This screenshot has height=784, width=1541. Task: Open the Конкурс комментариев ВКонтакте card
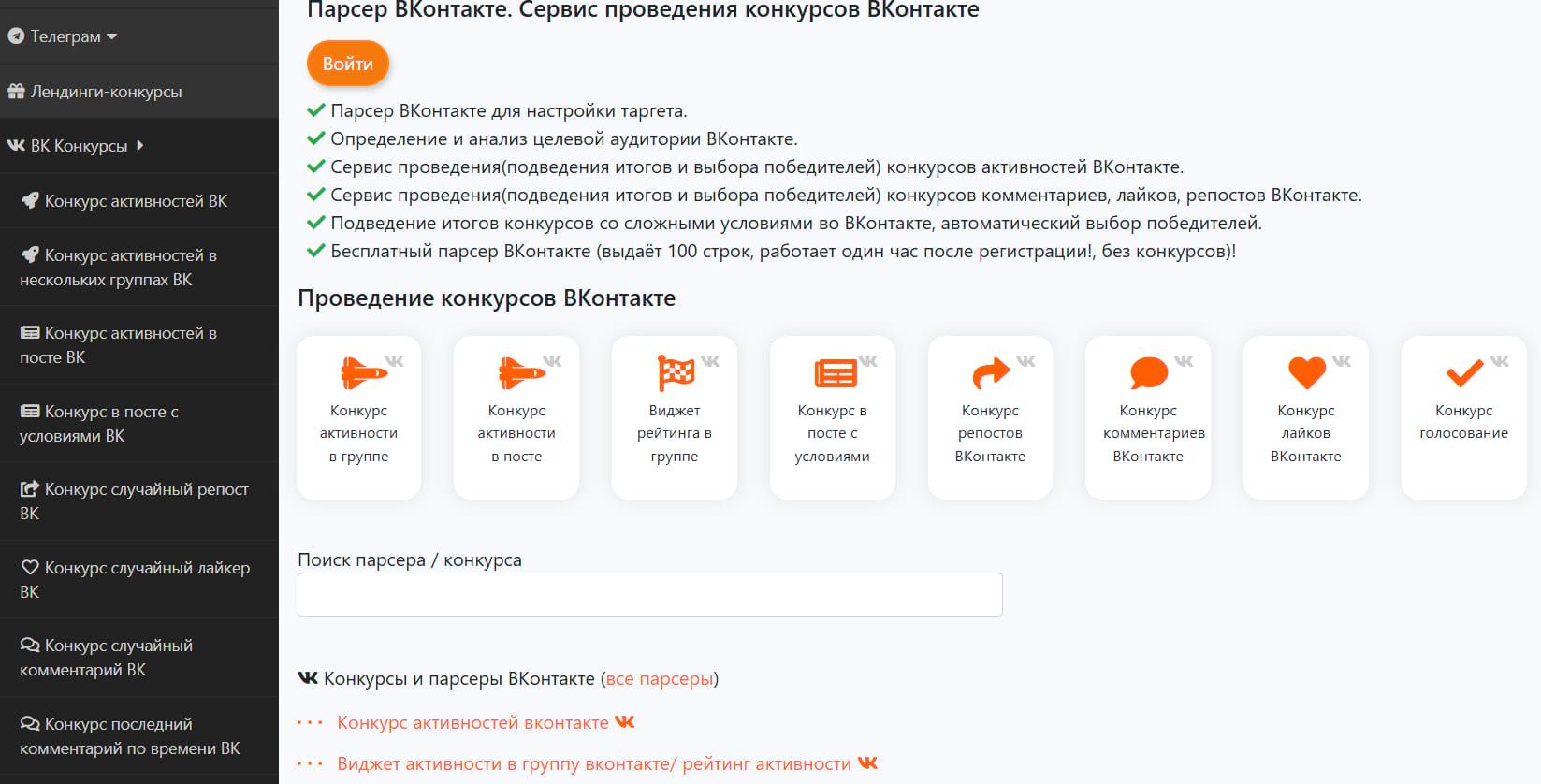[x=1148, y=417]
